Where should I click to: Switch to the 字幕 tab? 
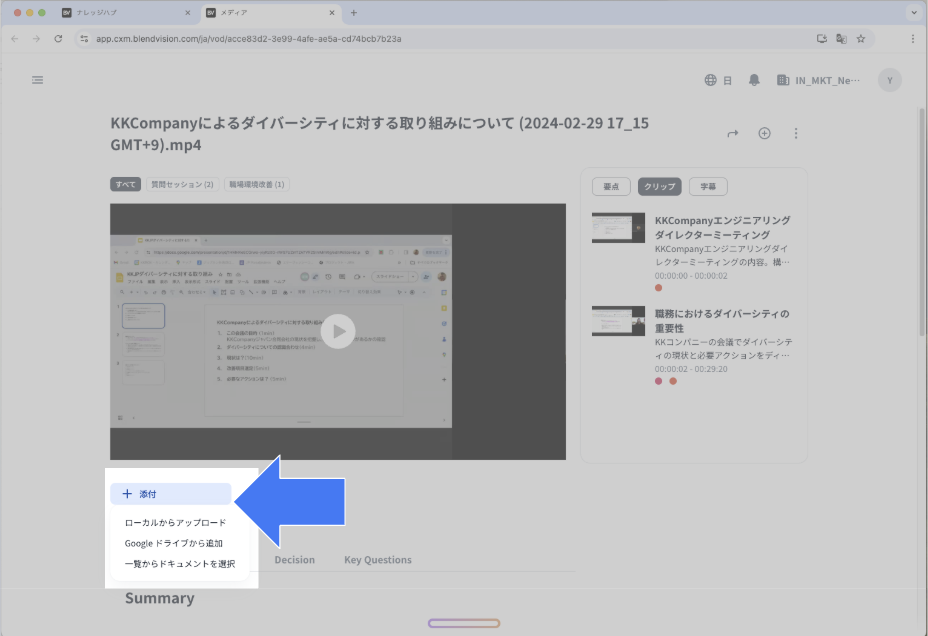708,186
